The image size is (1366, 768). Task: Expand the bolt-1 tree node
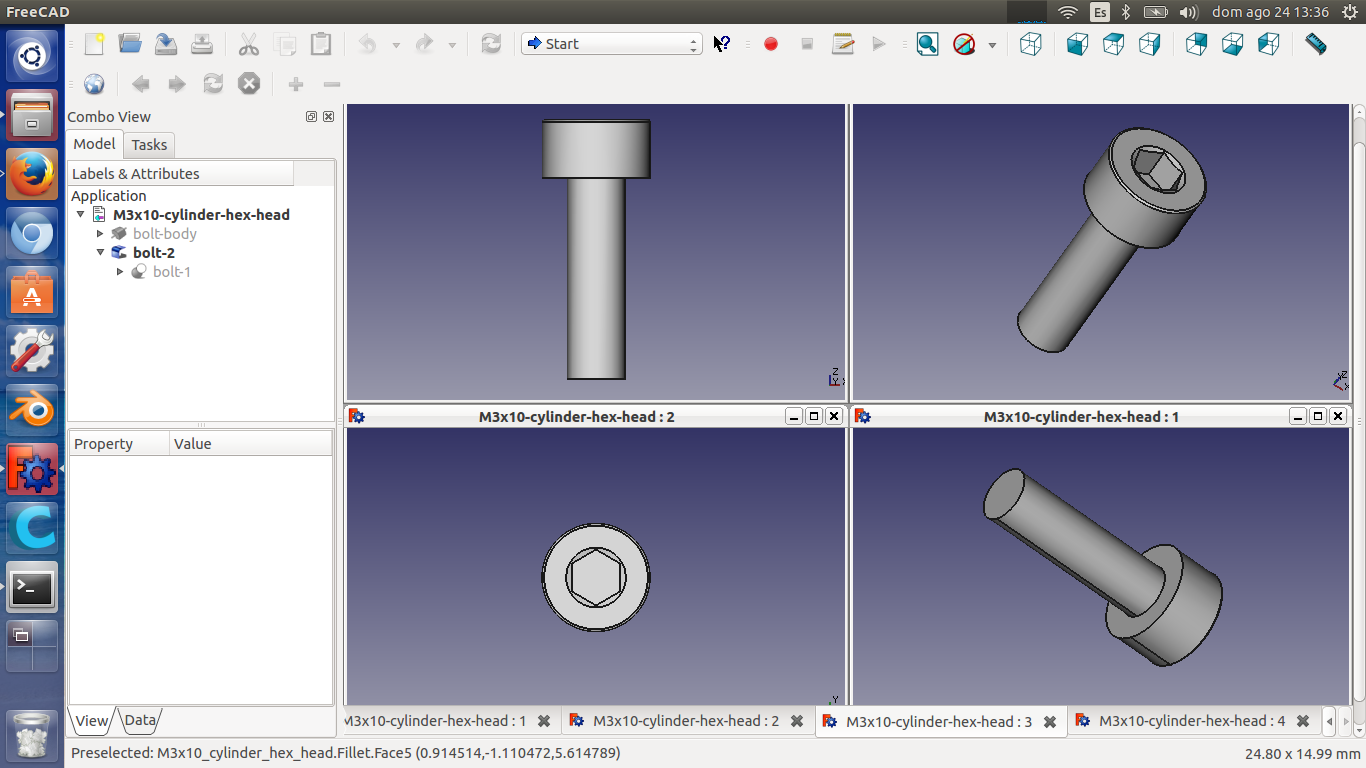tap(120, 271)
